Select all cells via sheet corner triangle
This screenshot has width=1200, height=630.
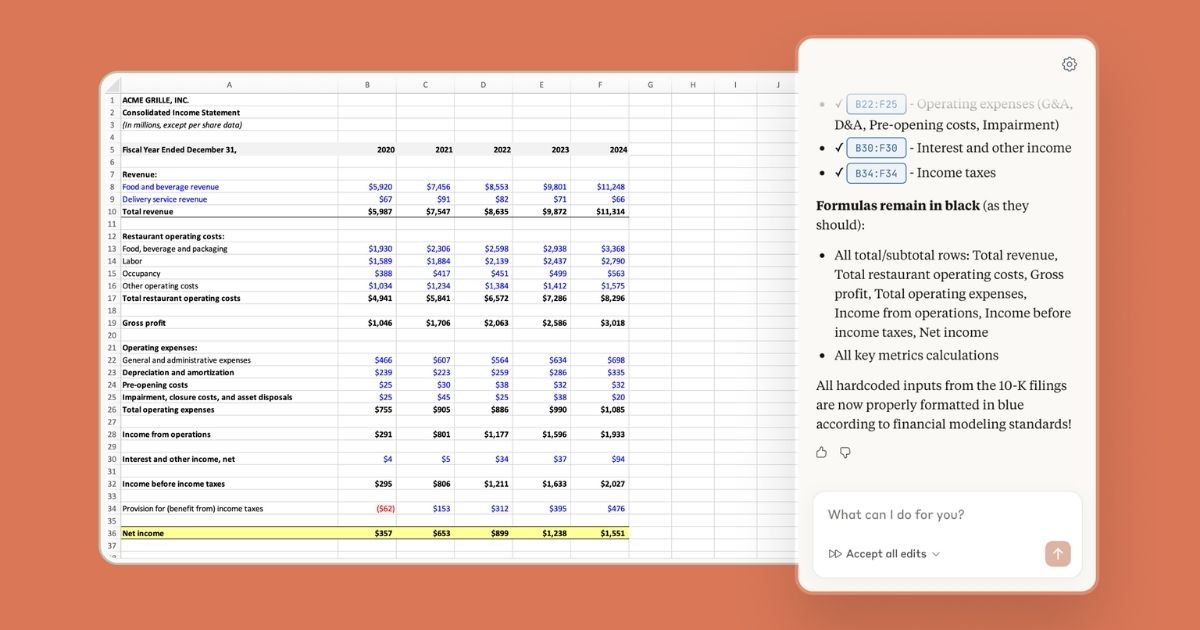click(x=110, y=85)
